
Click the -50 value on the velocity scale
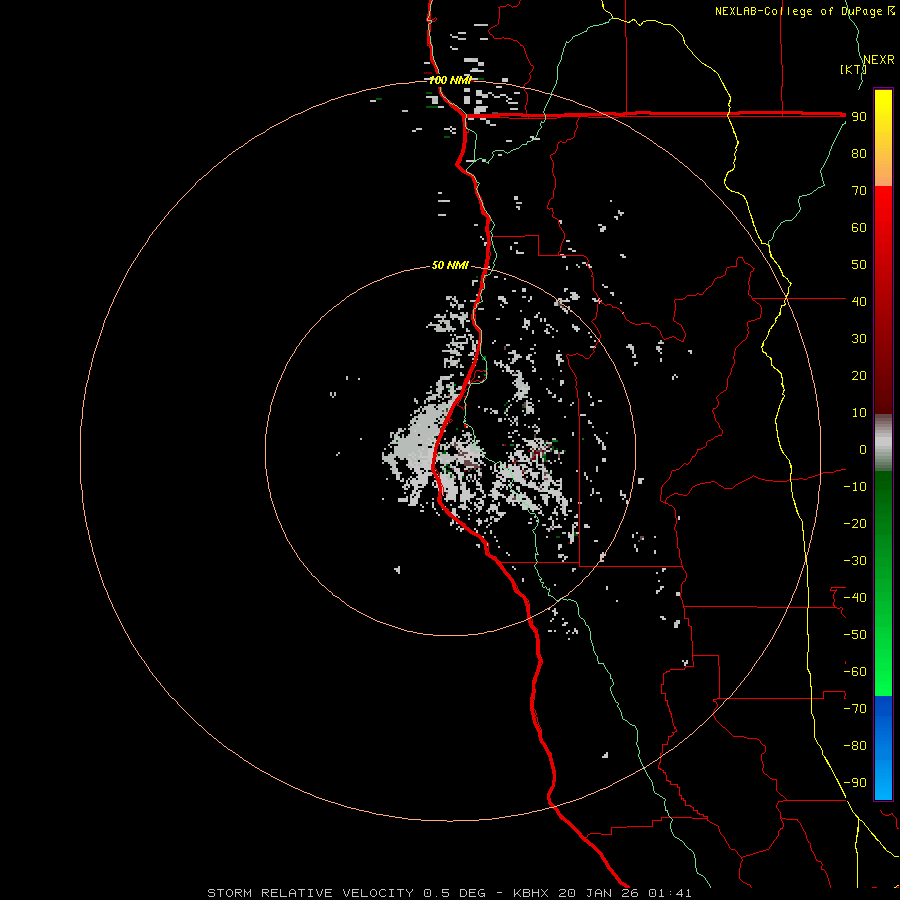pyautogui.click(x=855, y=635)
